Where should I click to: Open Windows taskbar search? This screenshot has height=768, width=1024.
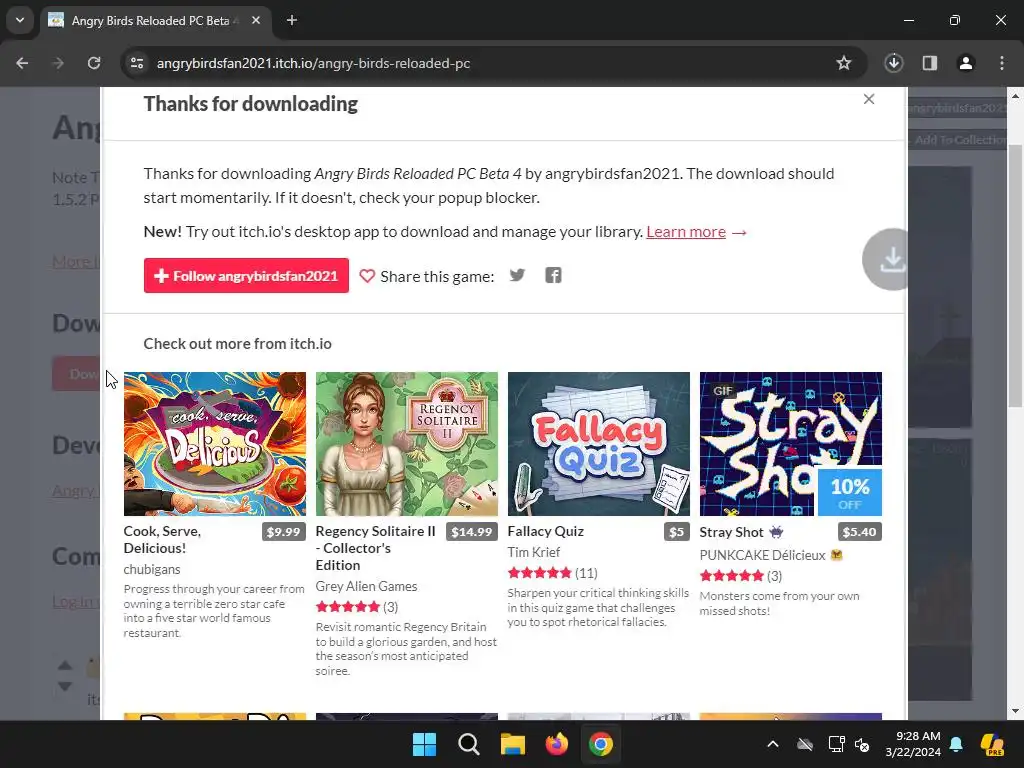point(468,744)
